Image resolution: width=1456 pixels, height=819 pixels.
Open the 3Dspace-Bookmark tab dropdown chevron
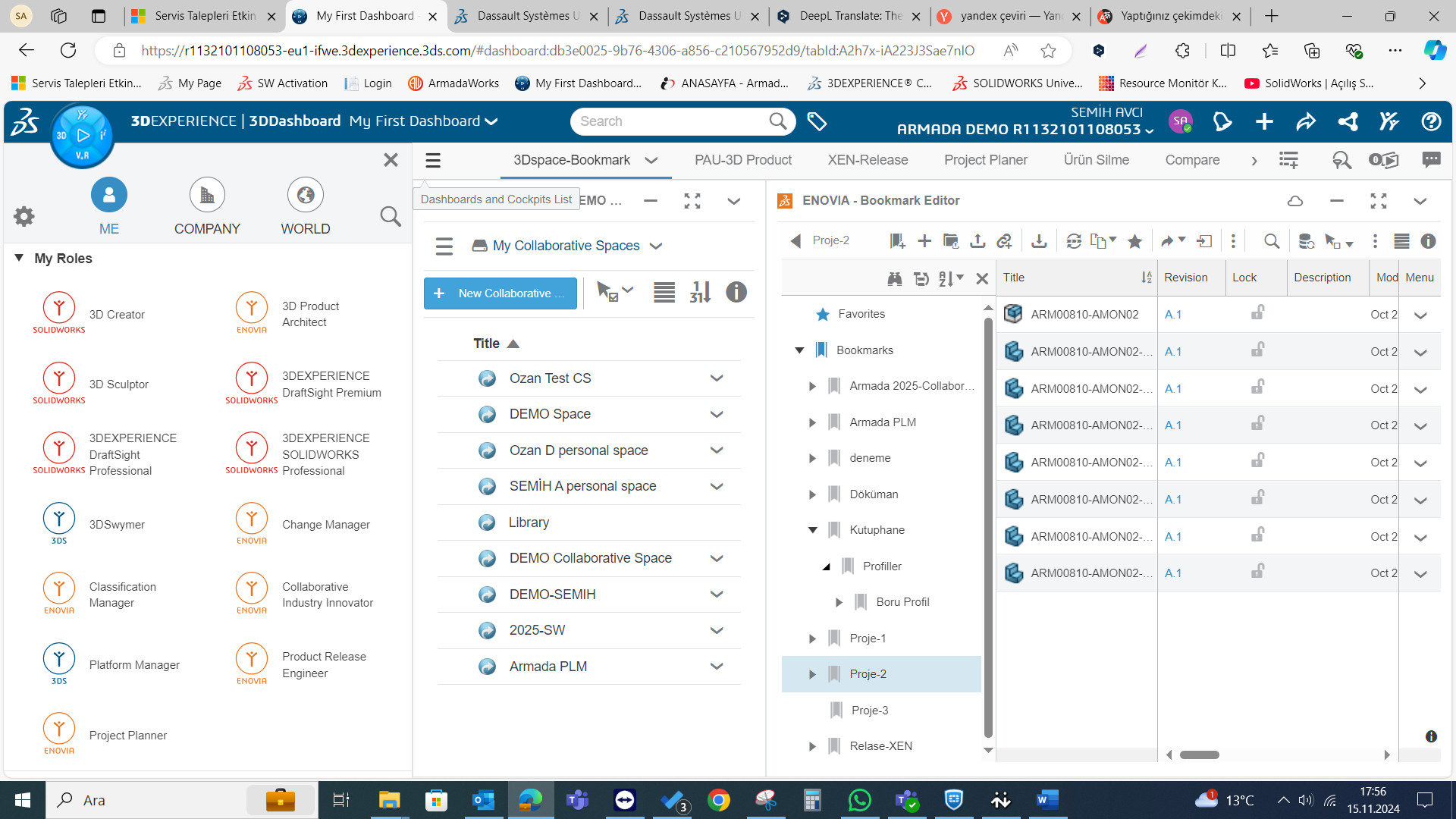(x=651, y=160)
